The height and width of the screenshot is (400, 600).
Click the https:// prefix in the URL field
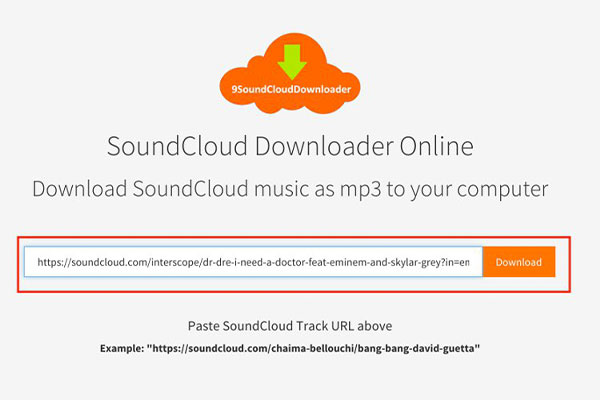[54, 263]
